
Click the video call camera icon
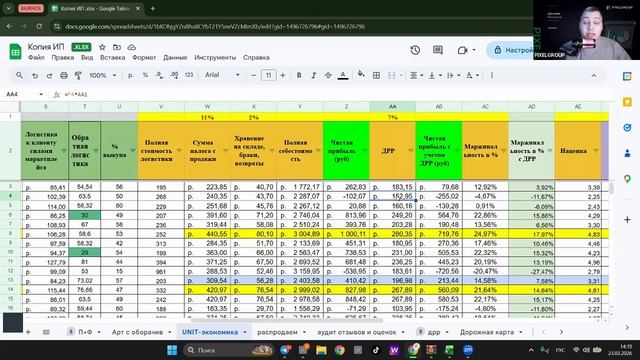click(462, 50)
